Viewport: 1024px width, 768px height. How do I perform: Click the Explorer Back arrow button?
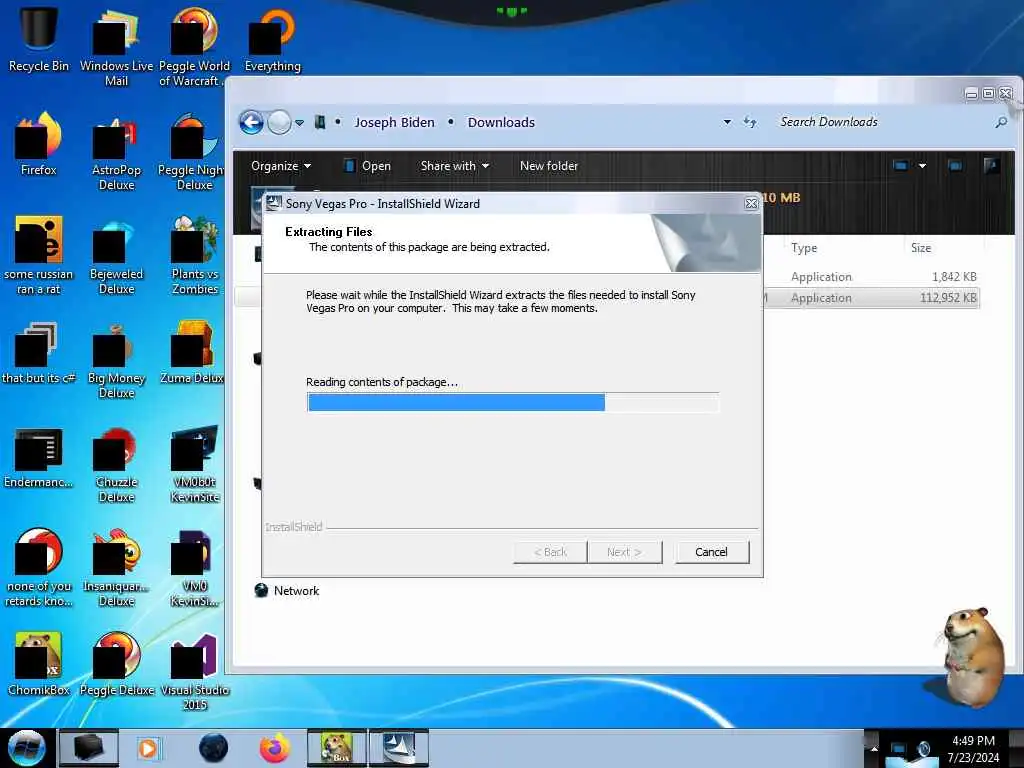point(251,122)
